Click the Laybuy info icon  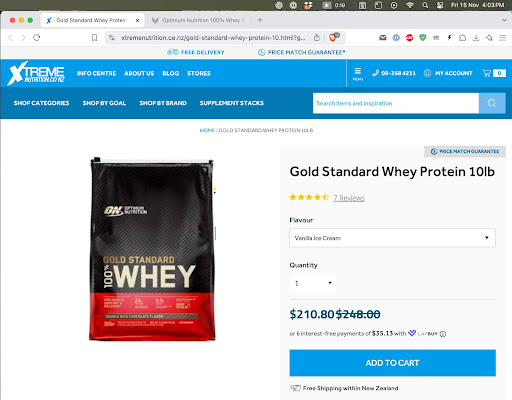point(443,334)
